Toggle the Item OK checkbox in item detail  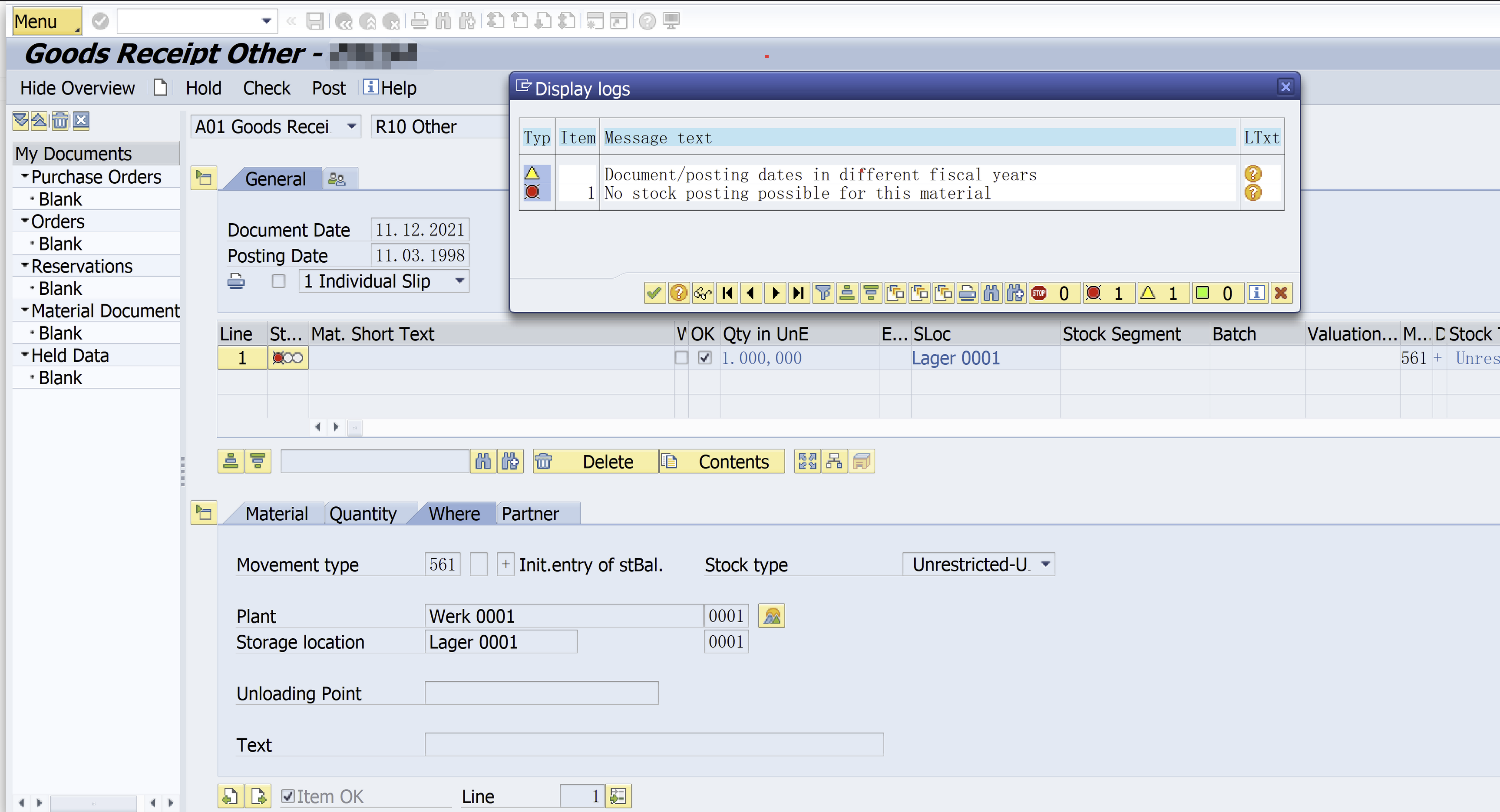click(287, 795)
